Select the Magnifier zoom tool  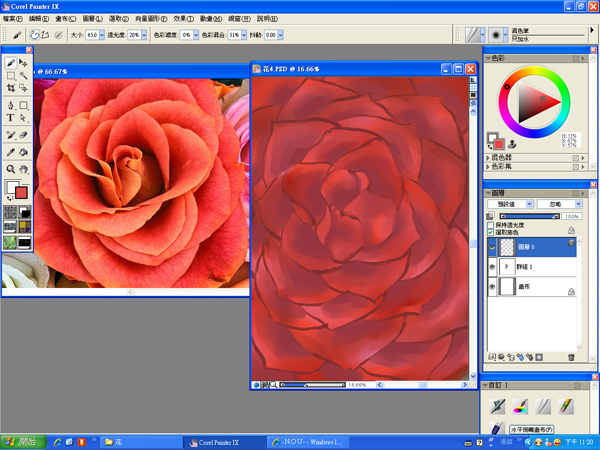tap(11, 171)
